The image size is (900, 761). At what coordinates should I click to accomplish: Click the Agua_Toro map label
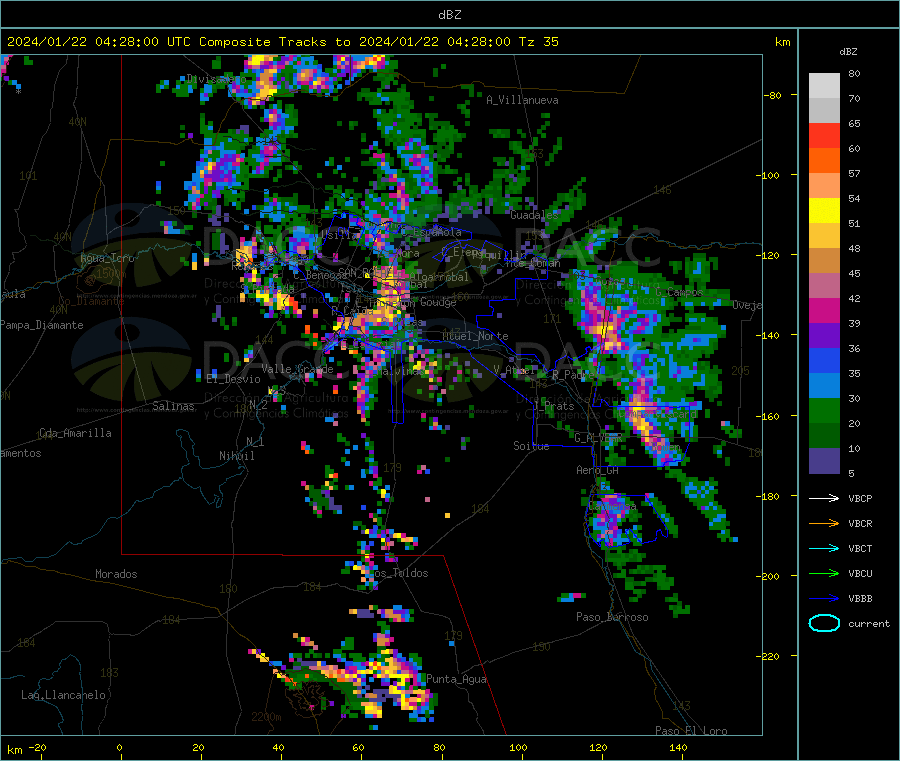pos(107,258)
